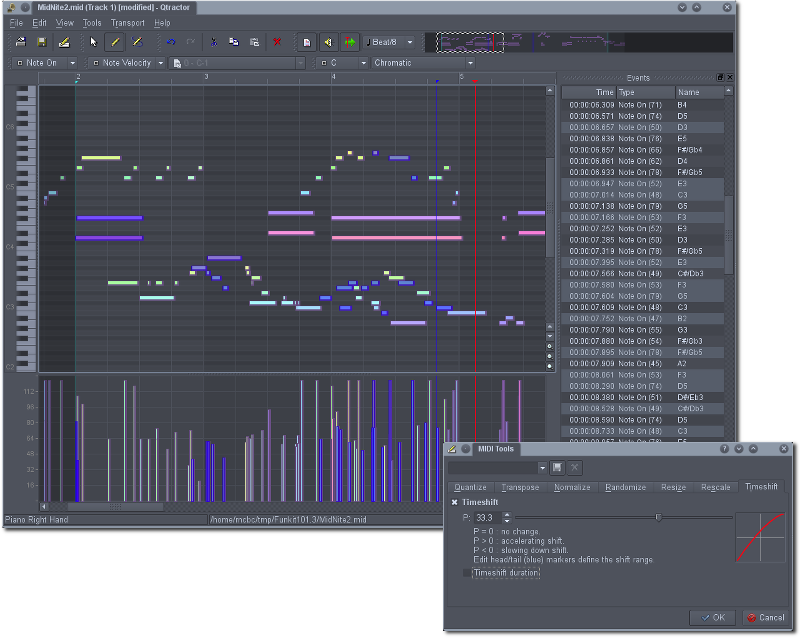The height and width of the screenshot is (640, 800).
Task: Switch to the Quantize tab
Action: point(470,487)
